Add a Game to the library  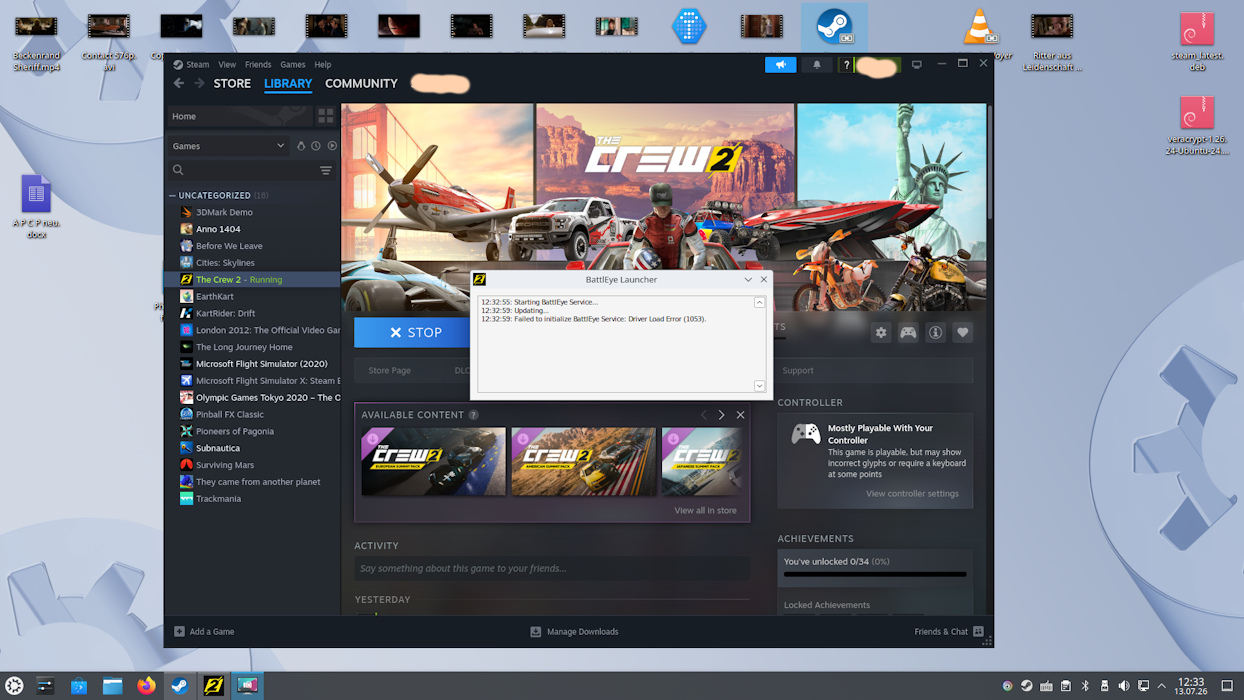click(205, 632)
